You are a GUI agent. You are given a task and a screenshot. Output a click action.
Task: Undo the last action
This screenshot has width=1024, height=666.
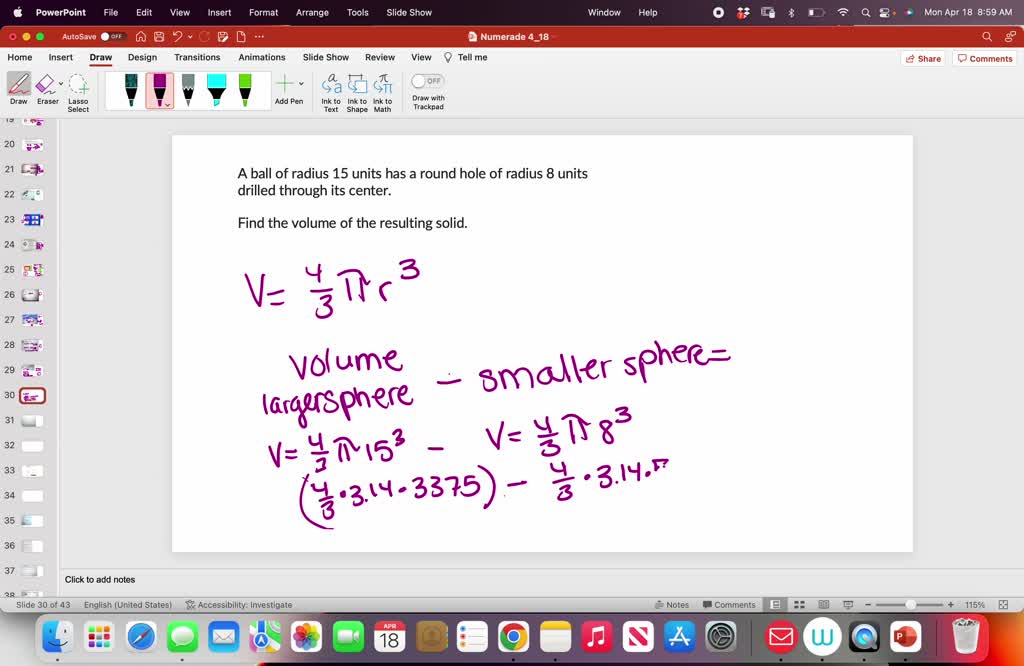pos(177,37)
